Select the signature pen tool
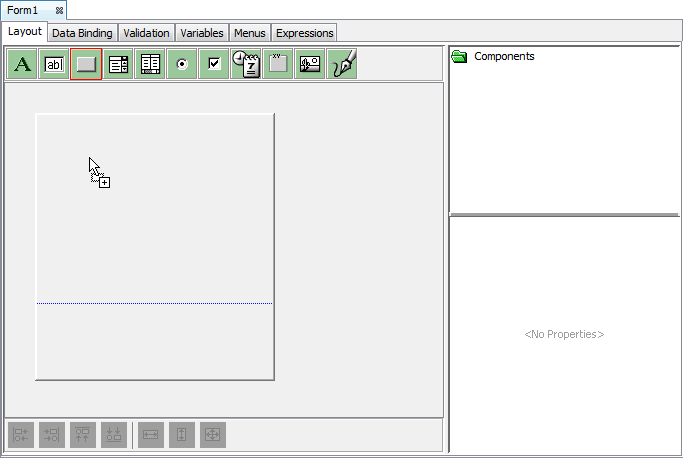Screen dimensions: 683x458 (342, 64)
